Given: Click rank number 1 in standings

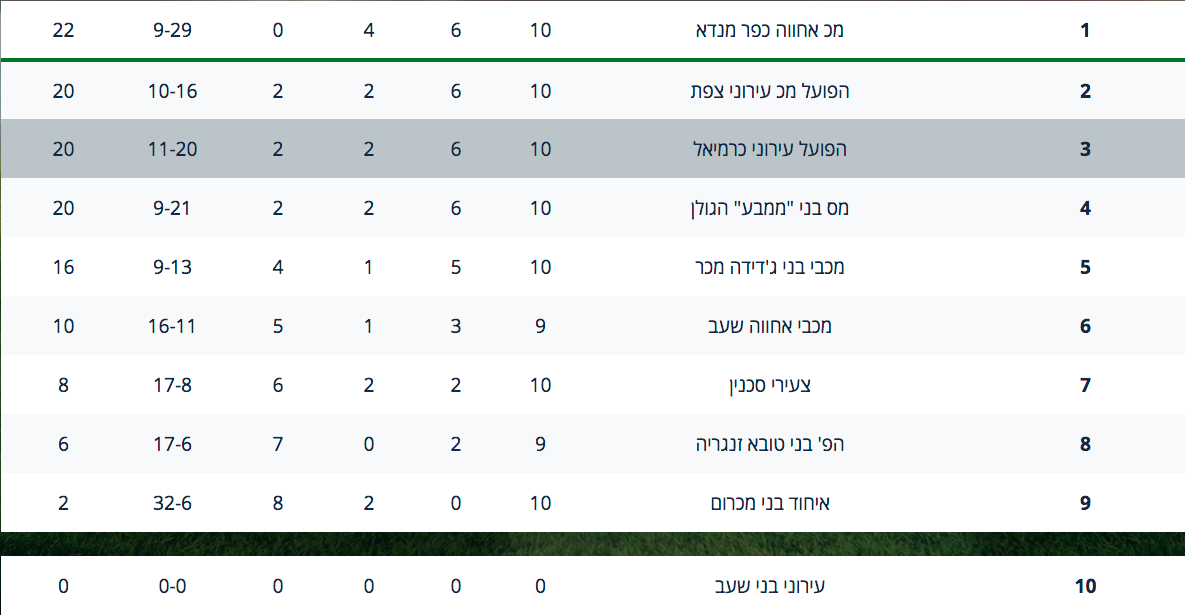Looking at the screenshot, I should tap(1085, 30).
